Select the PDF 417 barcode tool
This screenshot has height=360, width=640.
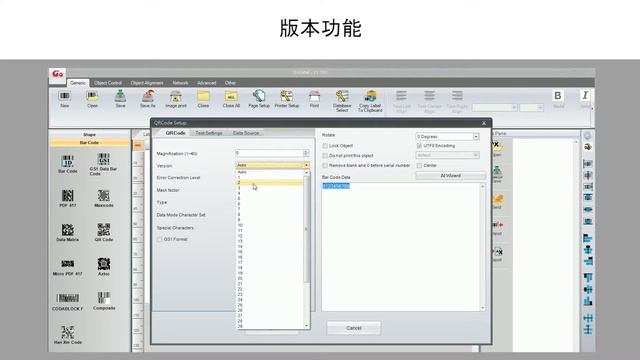68,198
